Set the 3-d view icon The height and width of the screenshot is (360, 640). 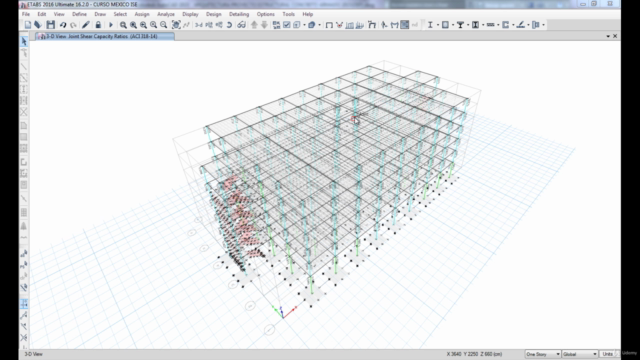pyautogui.click(x=199, y=25)
